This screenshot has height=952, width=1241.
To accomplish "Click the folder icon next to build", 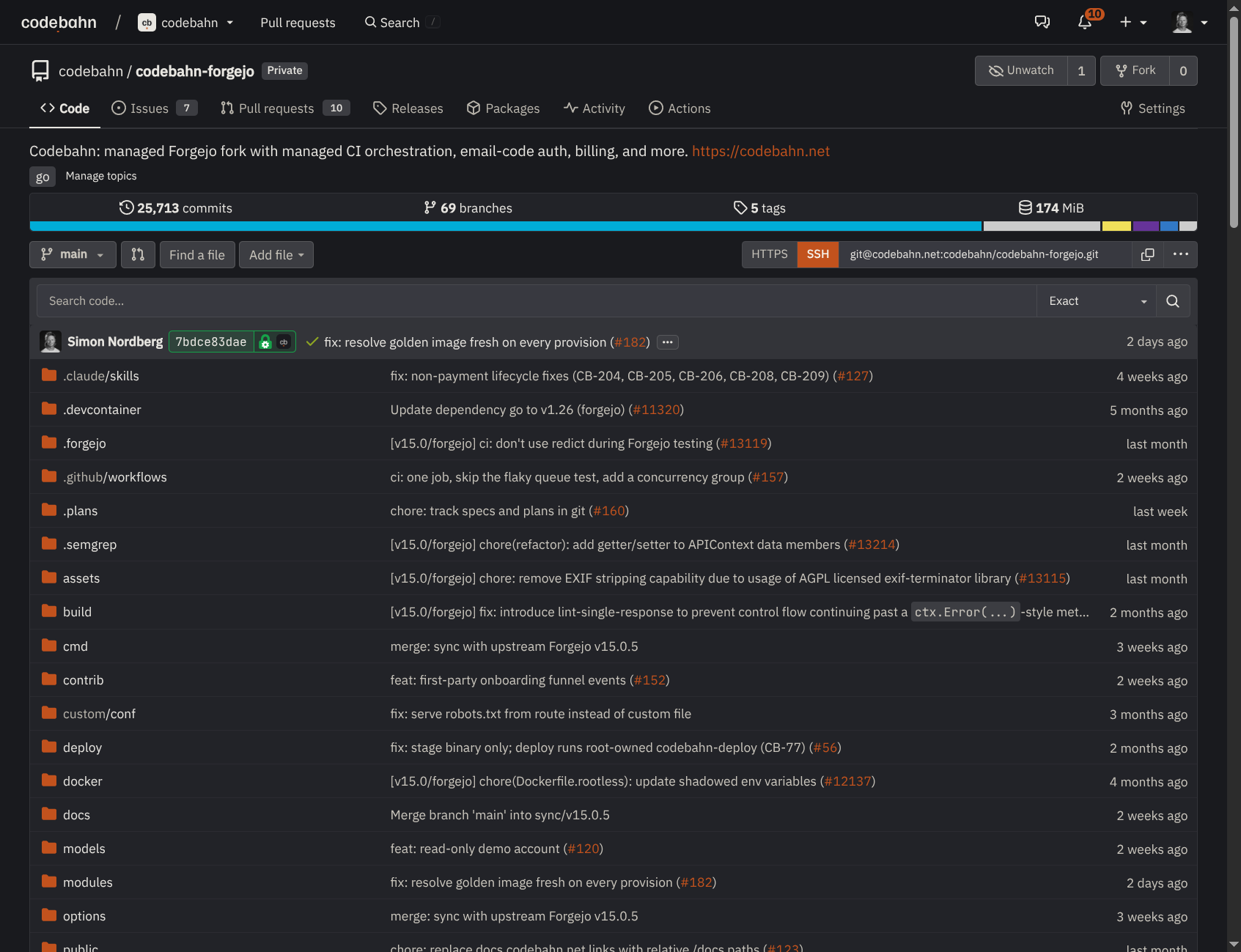I will pyautogui.click(x=49, y=611).
